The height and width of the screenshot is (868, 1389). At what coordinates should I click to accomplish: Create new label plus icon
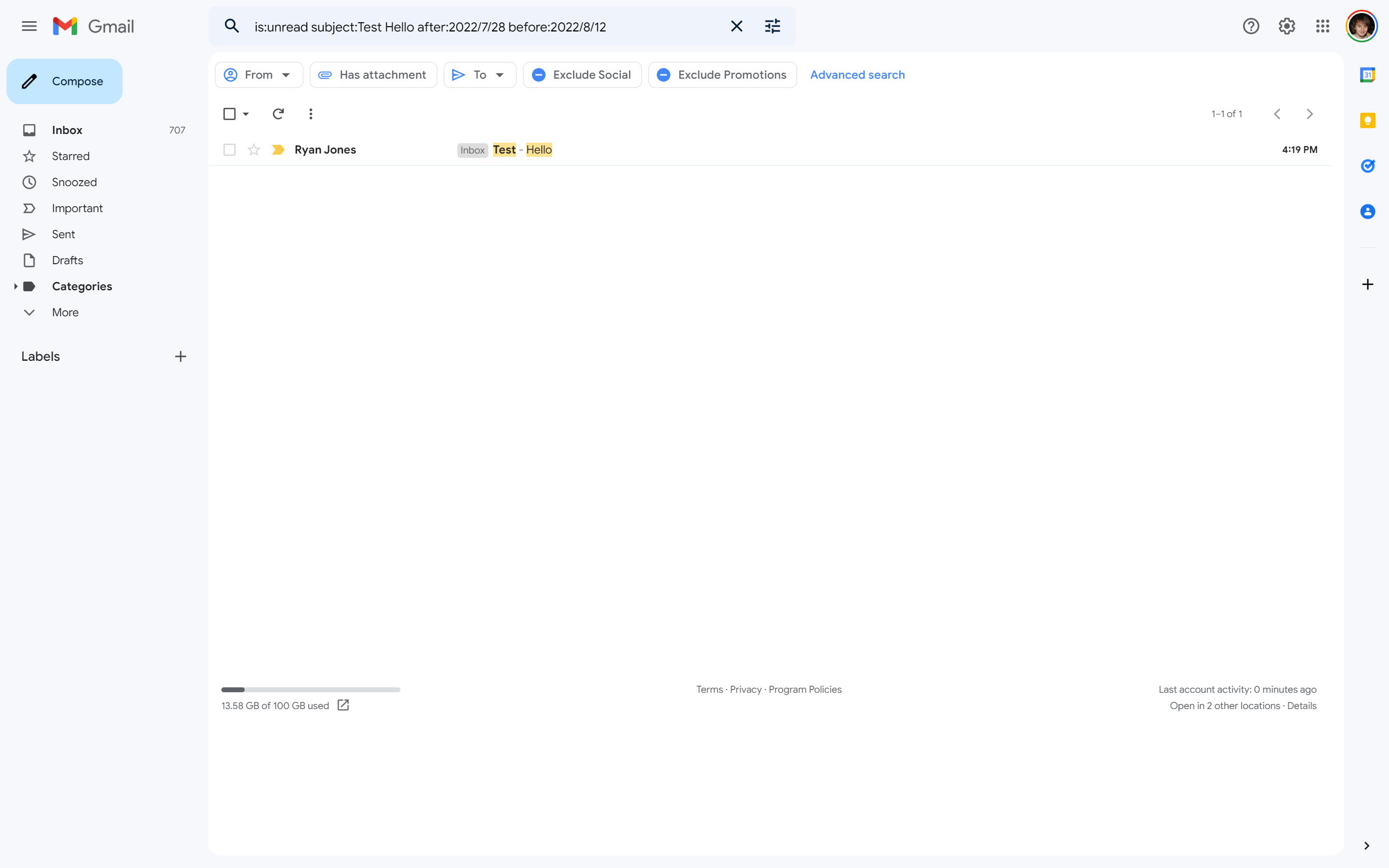click(x=180, y=356)
